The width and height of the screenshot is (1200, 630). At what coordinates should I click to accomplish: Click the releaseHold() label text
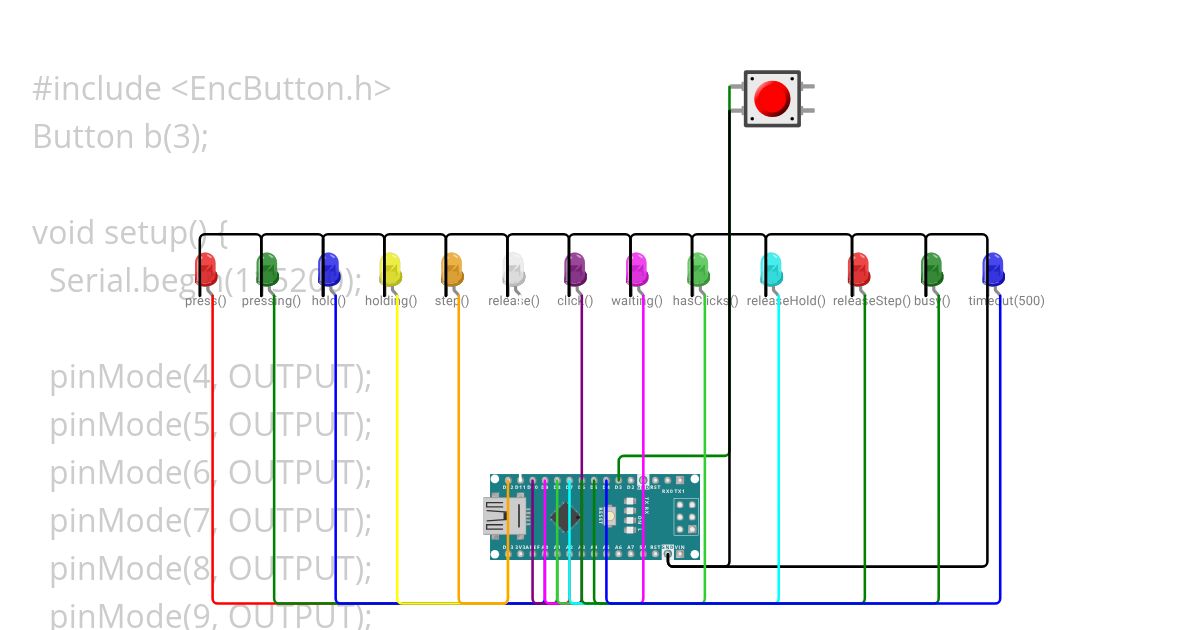(x=787, y=301)
